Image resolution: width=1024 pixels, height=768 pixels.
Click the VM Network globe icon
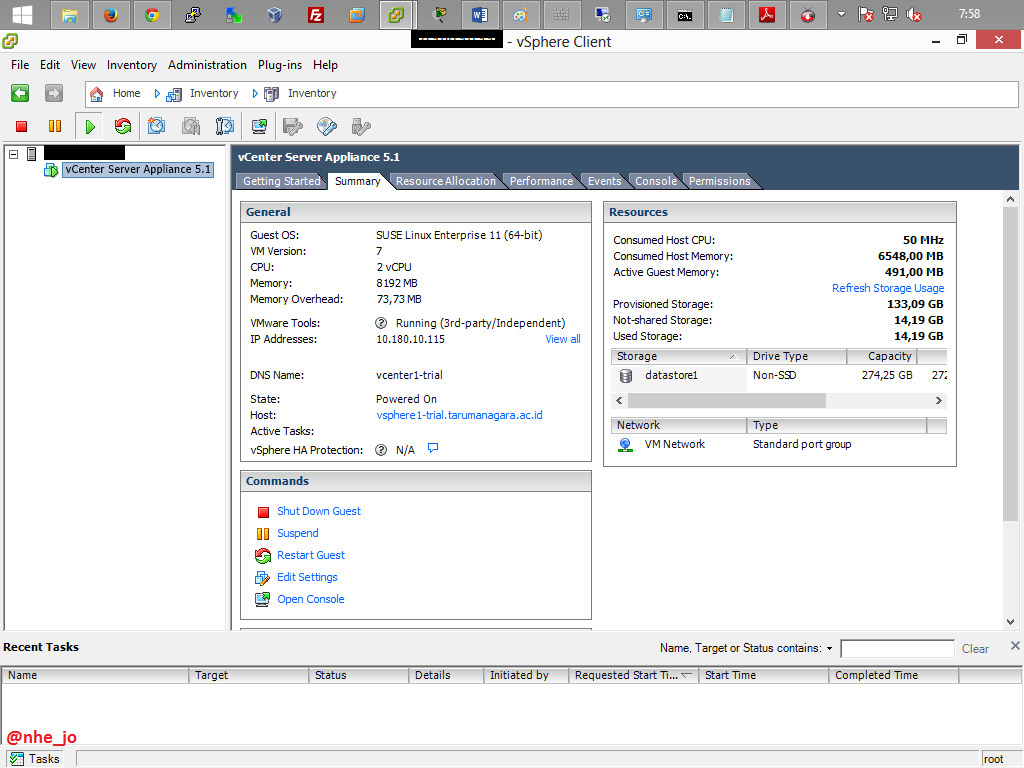[626, 445]
